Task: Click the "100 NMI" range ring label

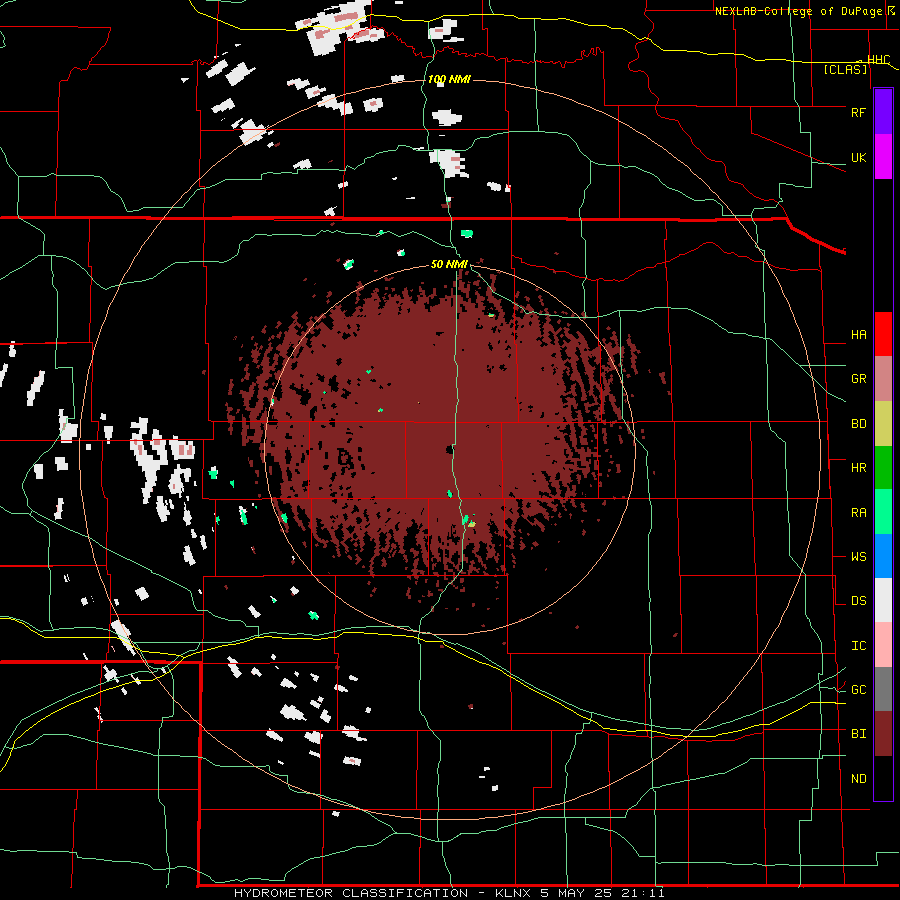Action: tap(449, 79)
